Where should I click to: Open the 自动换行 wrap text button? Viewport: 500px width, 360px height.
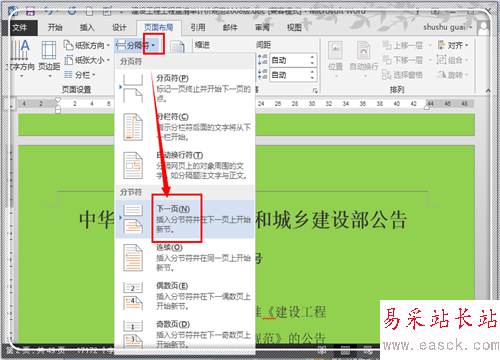coord(364,59)
